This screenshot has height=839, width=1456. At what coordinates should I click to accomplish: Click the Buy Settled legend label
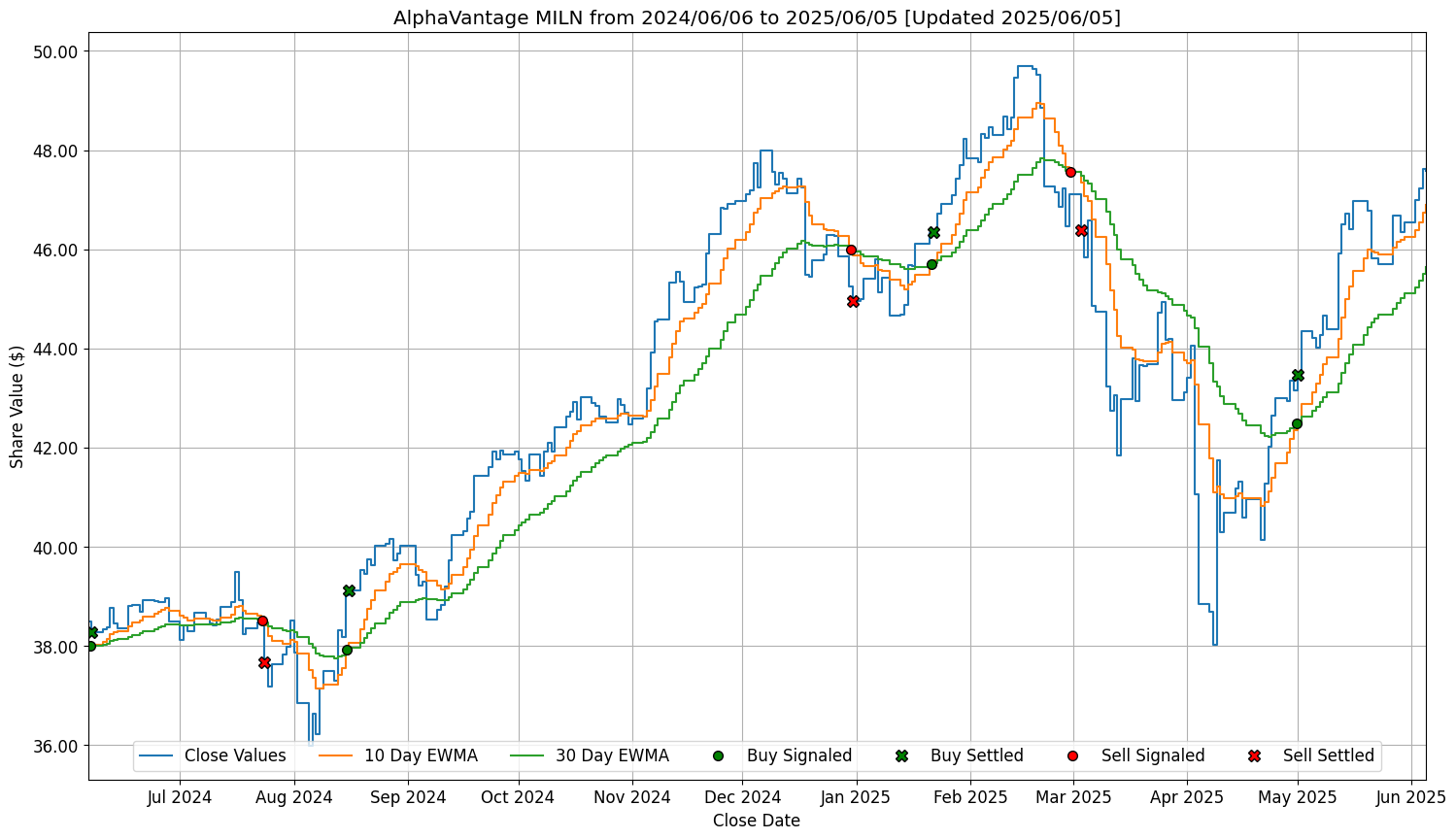tap(977, 755)
